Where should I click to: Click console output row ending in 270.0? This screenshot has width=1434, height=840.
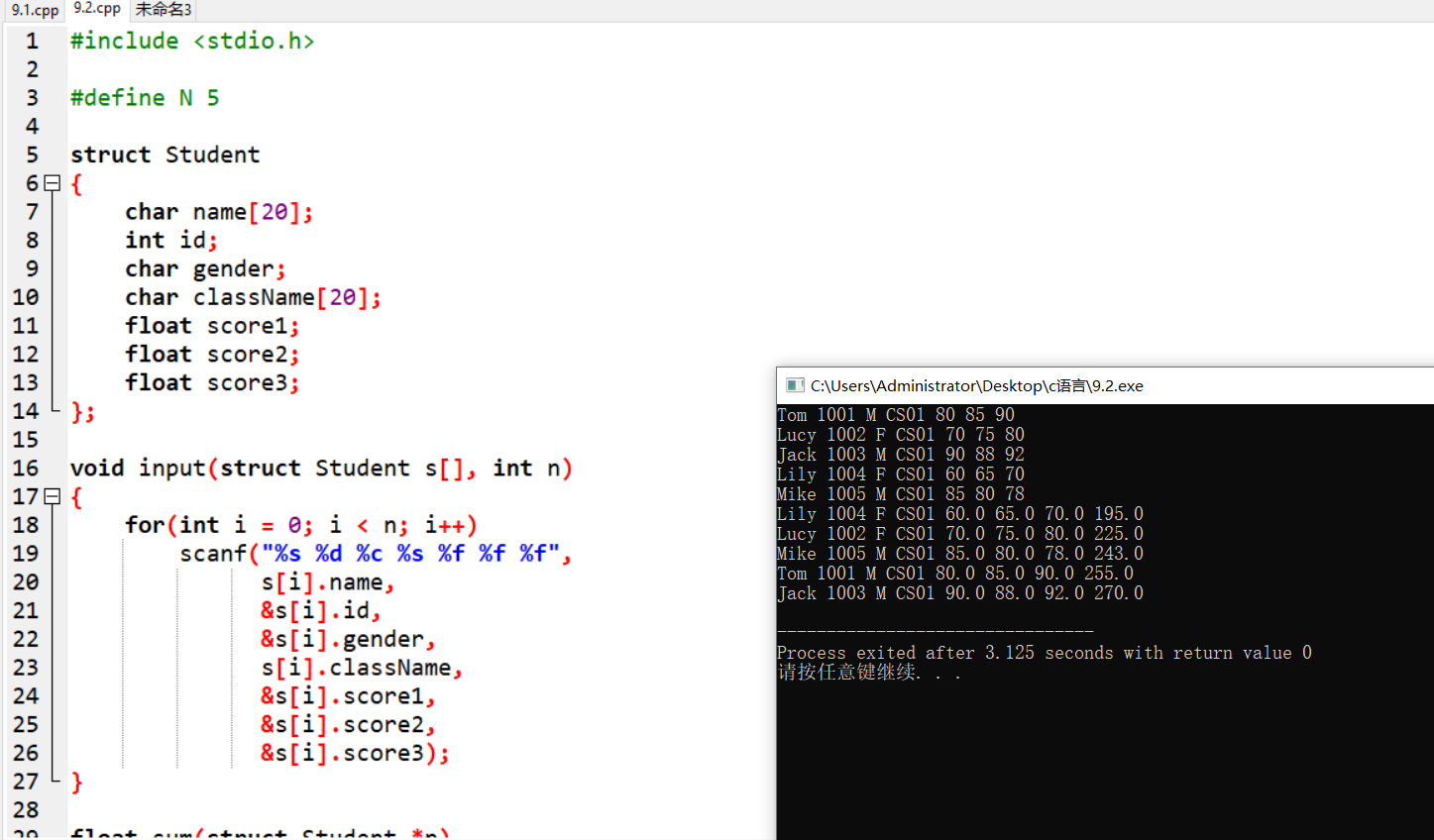pyautogui.click(x=960, y=593)
